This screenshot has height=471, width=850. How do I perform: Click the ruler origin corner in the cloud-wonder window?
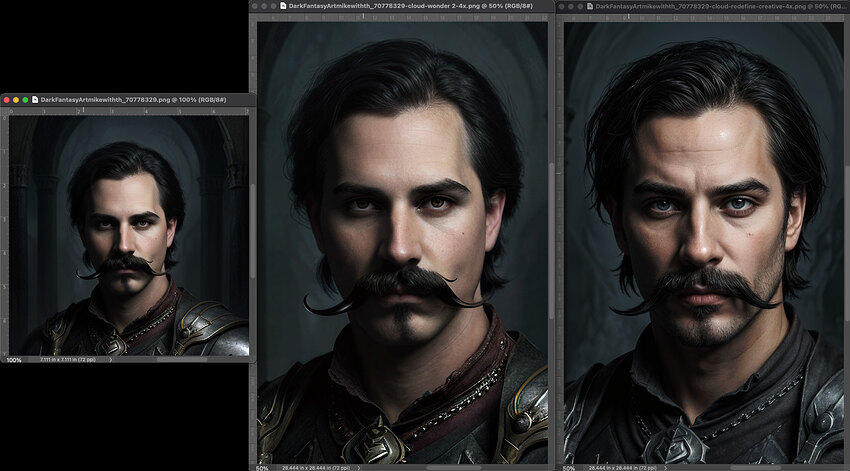[253, 17]
